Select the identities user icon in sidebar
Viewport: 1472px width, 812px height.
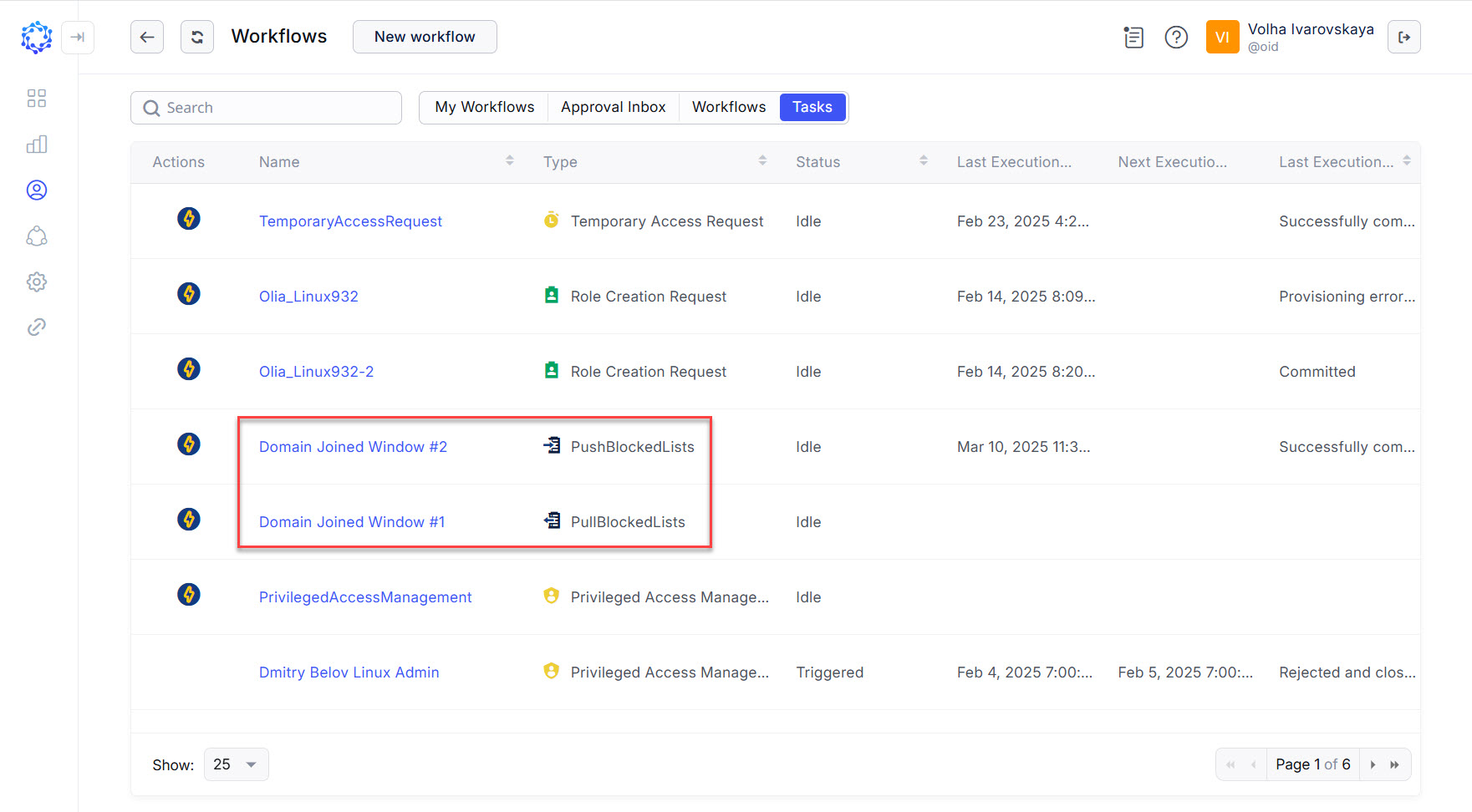(36, 190)
